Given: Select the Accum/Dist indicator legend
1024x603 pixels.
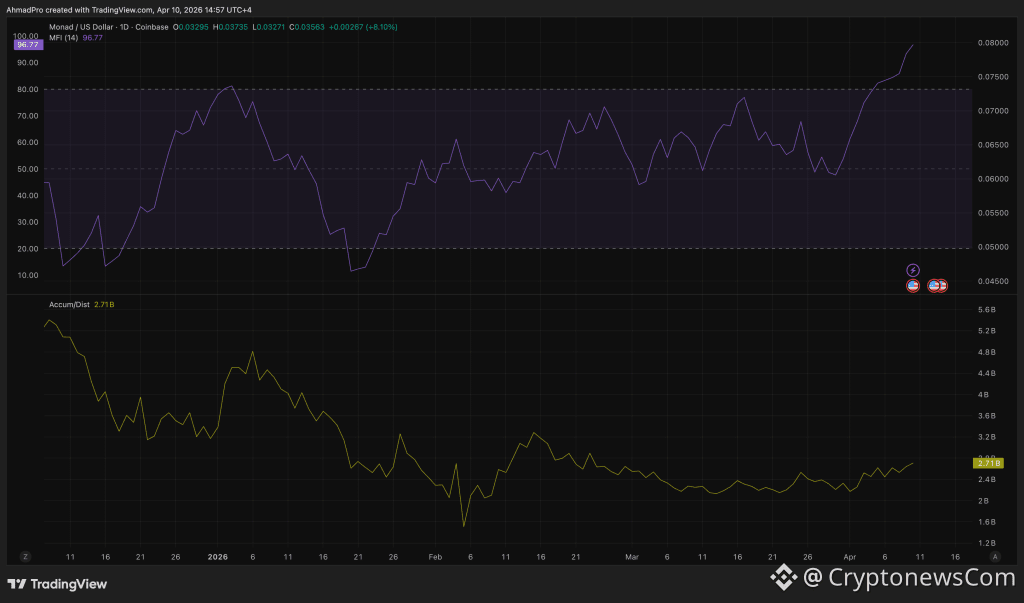Looking at the screenshot, I should (69, 304).
